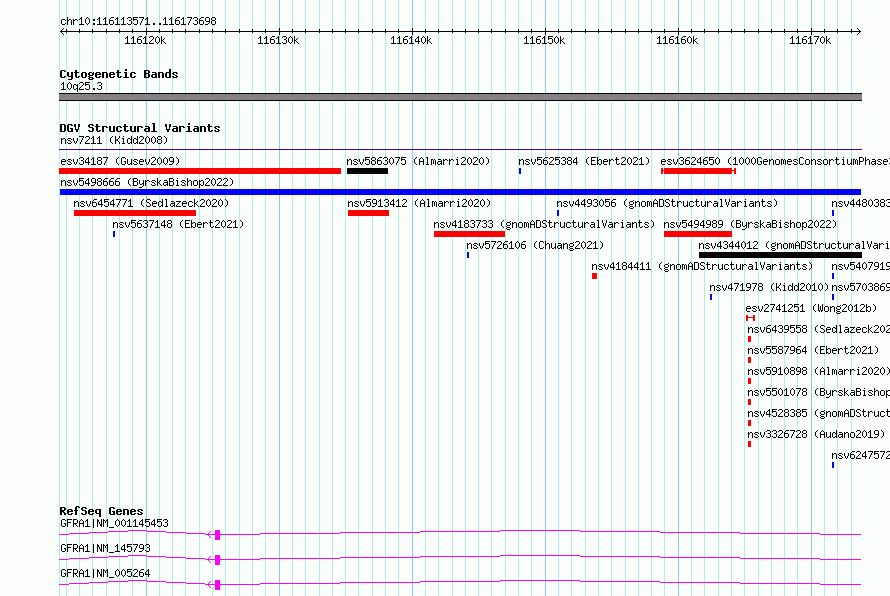This screenshot has width=890, height=596.
Task: Click the nsv5625384 (Ebert2021) blue marker
Action: point(520,171)
